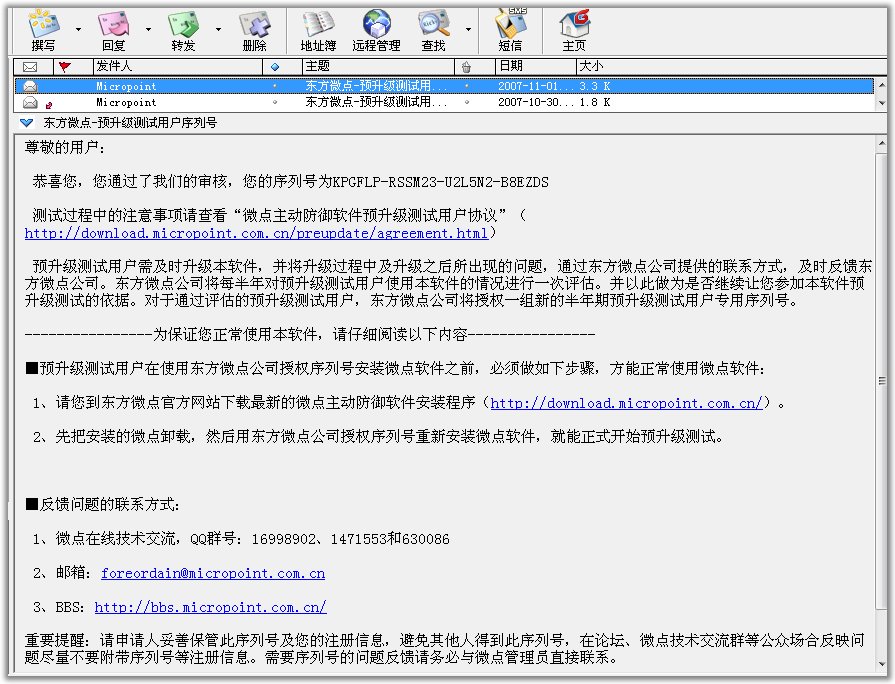Image resolution: width=895 pixels, height=684 pixels.
Task: Sort mails by 日期 column
Action: click(x=535, y=67)
